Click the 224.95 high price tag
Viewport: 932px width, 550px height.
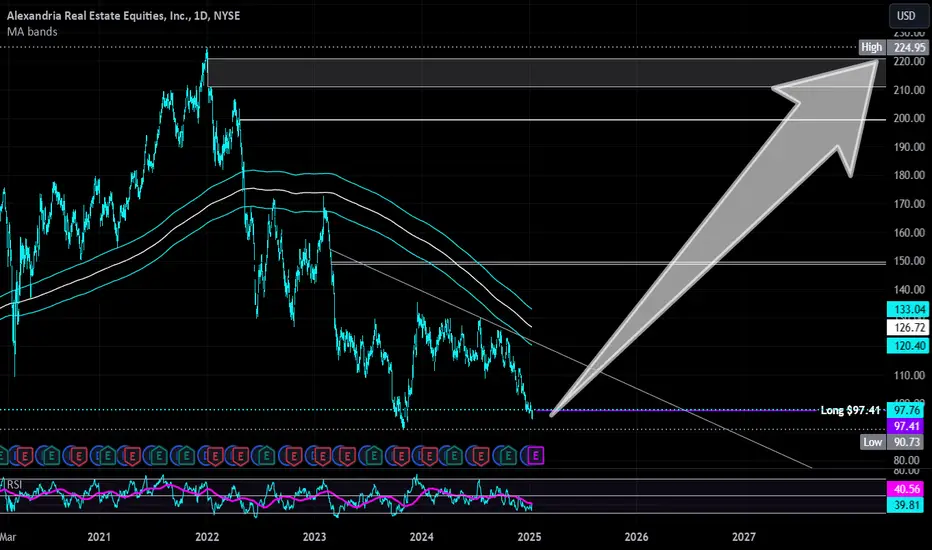909,47
